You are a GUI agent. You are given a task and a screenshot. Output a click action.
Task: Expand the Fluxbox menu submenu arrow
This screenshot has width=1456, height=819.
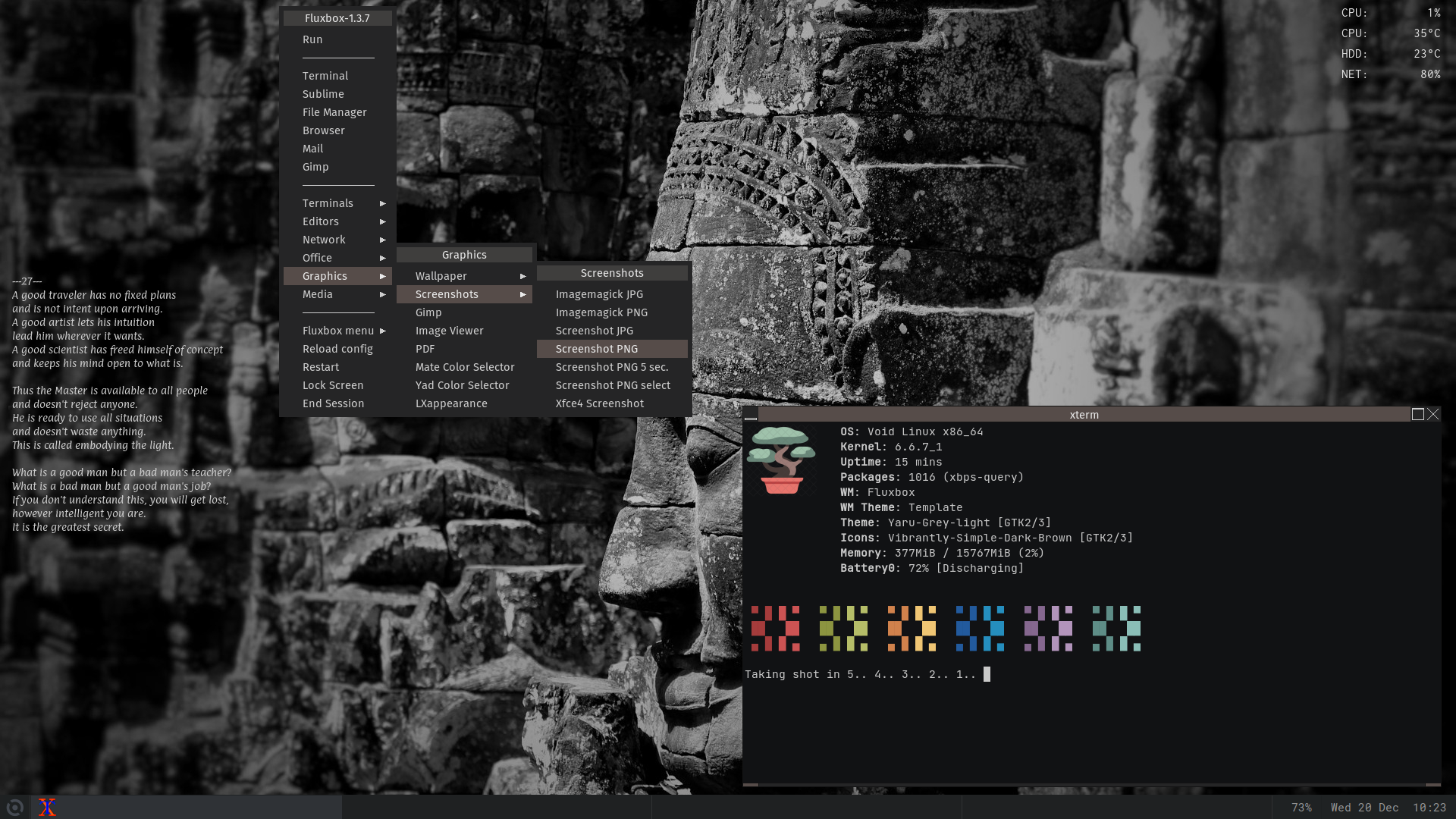point(383,331)
